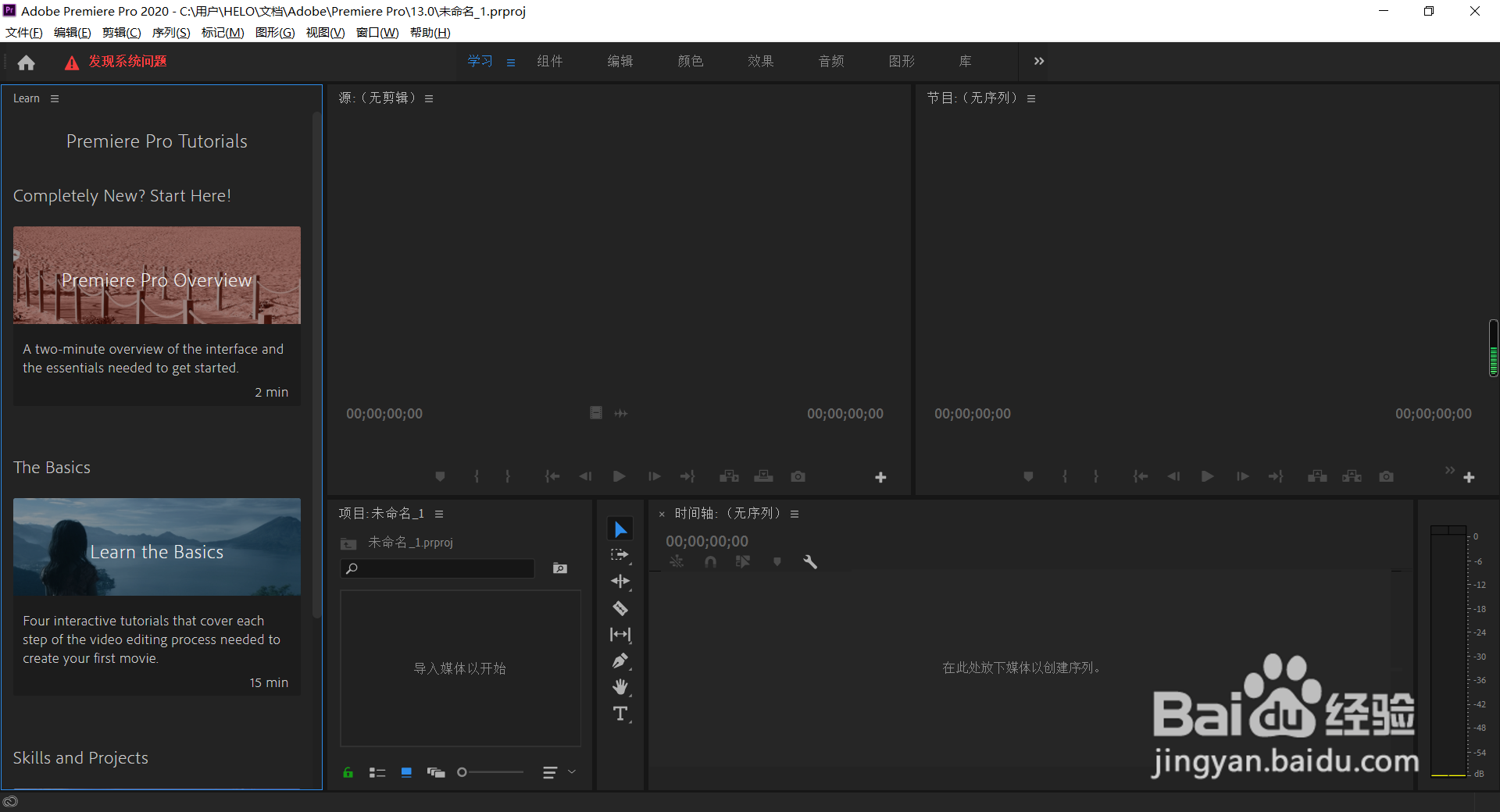Activate the Hand tool

(x=620, y=687)
